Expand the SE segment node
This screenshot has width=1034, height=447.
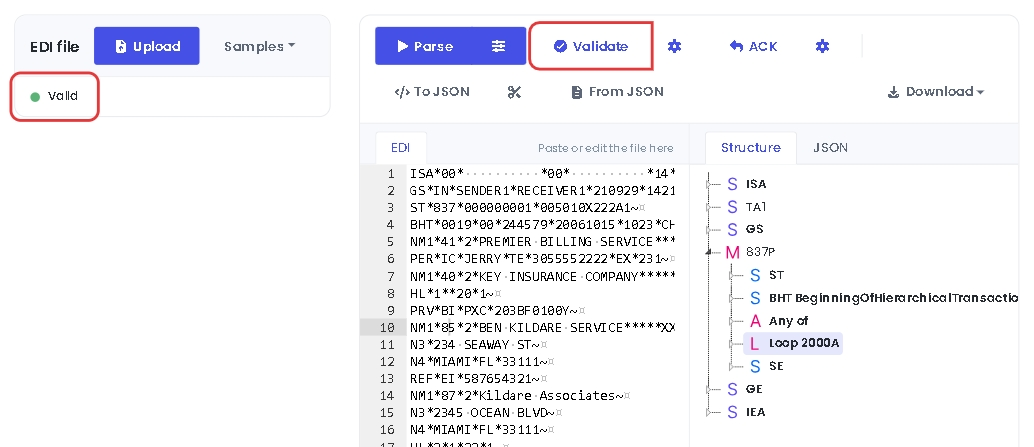click(x=733, y=366)
